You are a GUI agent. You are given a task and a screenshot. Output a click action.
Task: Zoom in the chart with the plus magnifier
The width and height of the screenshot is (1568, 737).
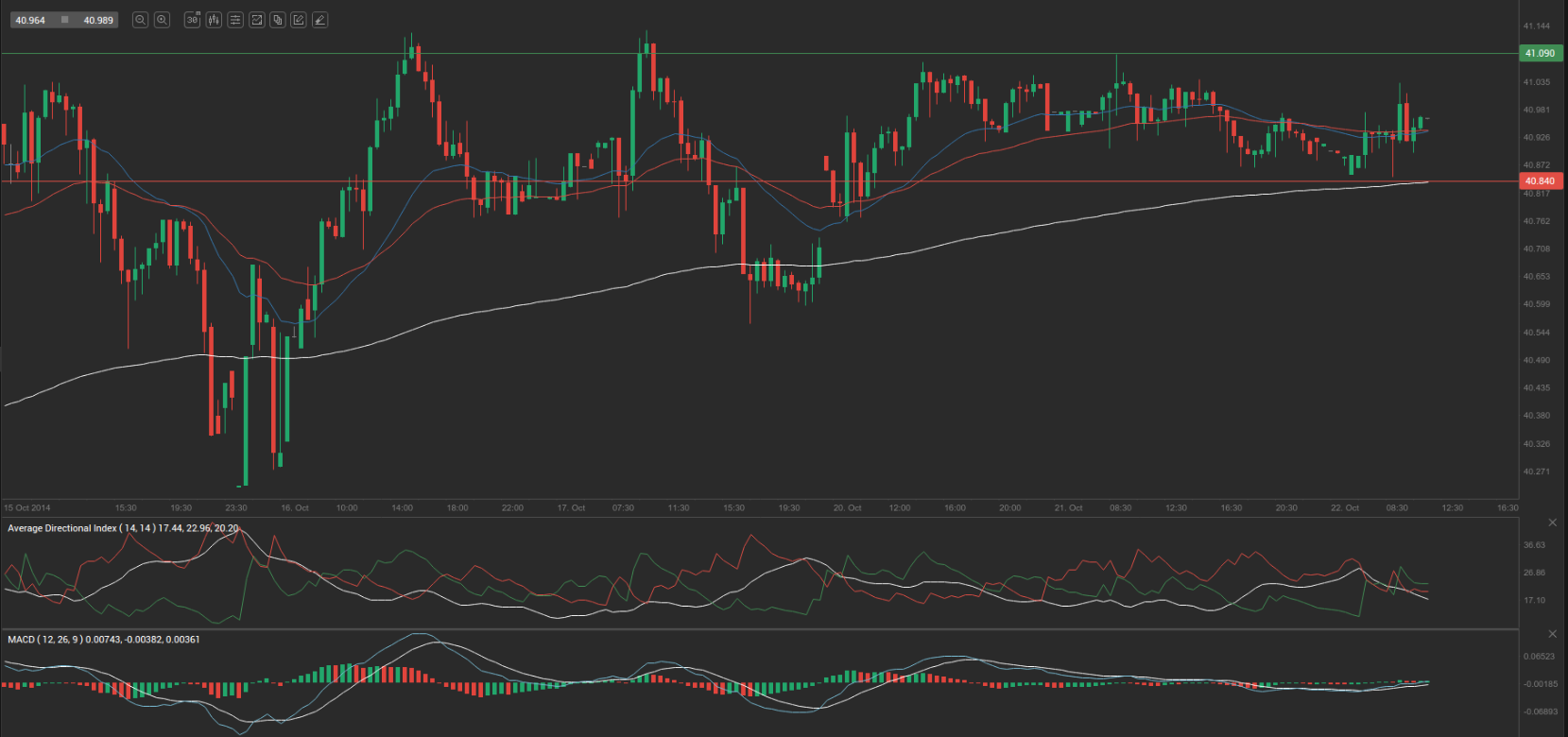pos(162,20)
